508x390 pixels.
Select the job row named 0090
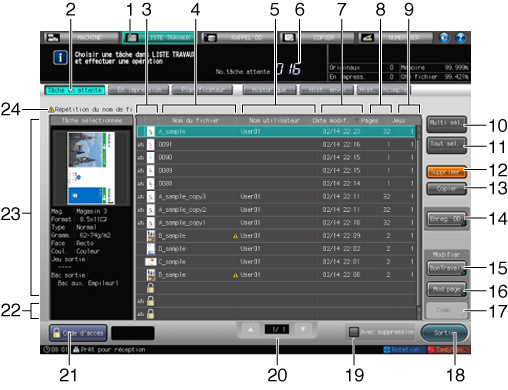coord(276,157)
